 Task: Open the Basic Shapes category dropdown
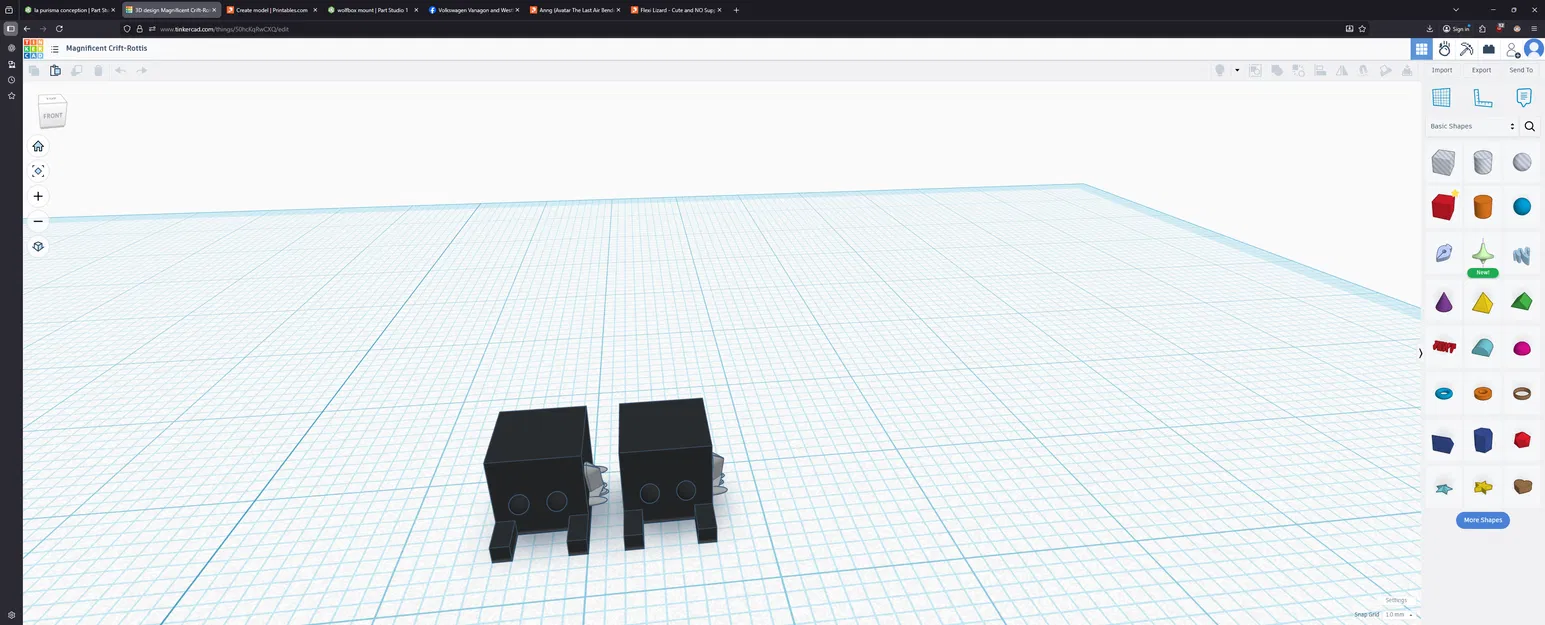pyautogui.click(x=1470, y=126)
